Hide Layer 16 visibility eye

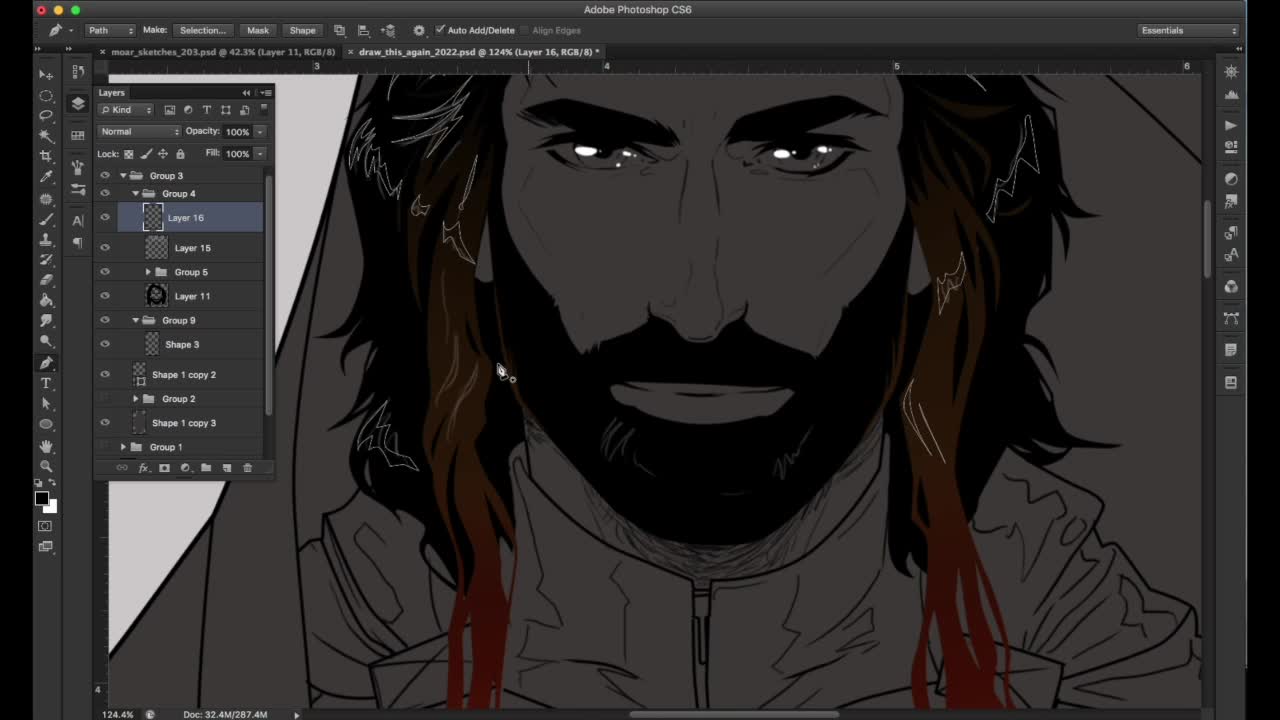105,217
